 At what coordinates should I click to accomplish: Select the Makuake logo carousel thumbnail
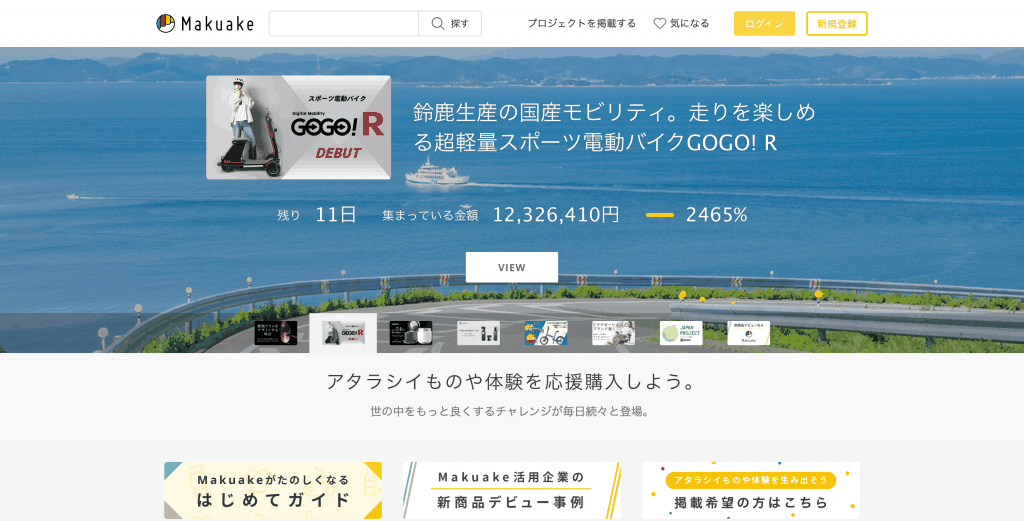tap(748, 333)
